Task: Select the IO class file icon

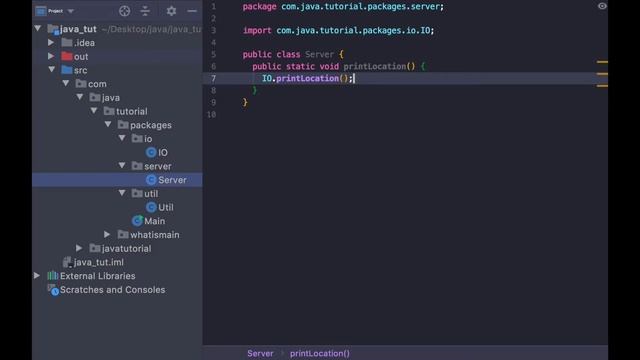Action: pos(151,152)
